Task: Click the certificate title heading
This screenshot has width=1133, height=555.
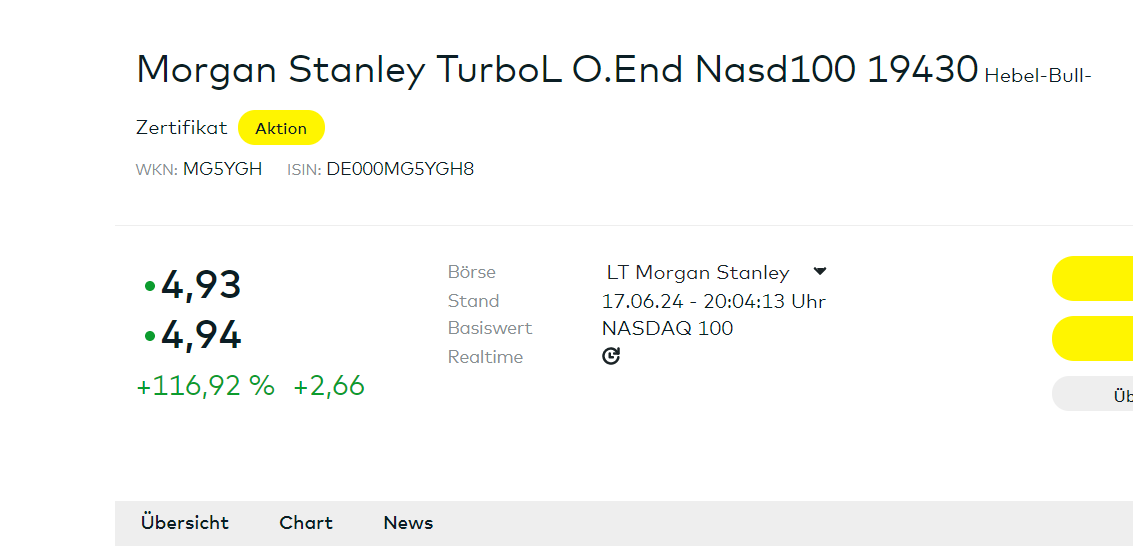Action: click(x=556, y=69)
